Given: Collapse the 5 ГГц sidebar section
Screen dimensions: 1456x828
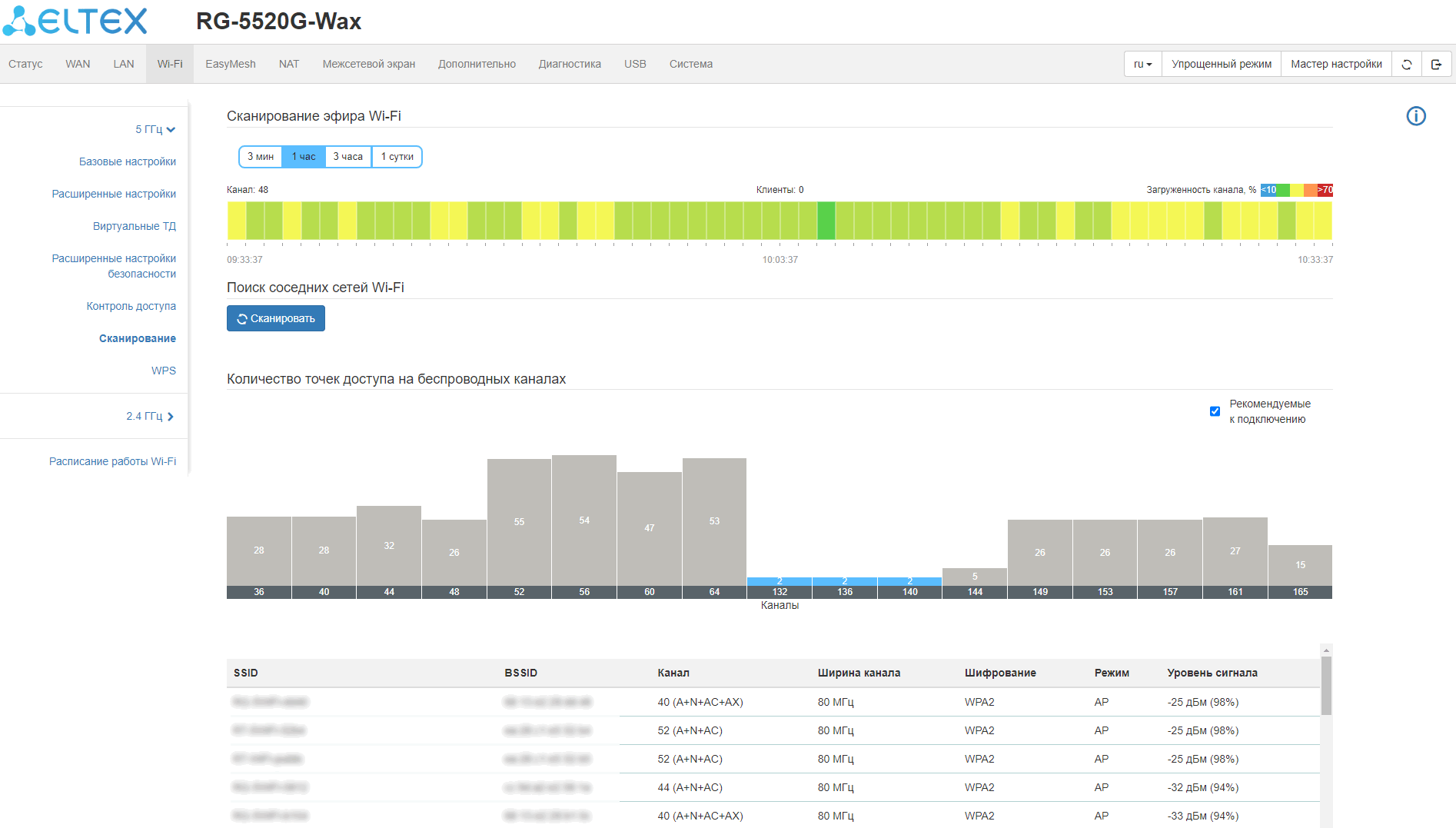Looking at the screenshot, I should [155, 129].
